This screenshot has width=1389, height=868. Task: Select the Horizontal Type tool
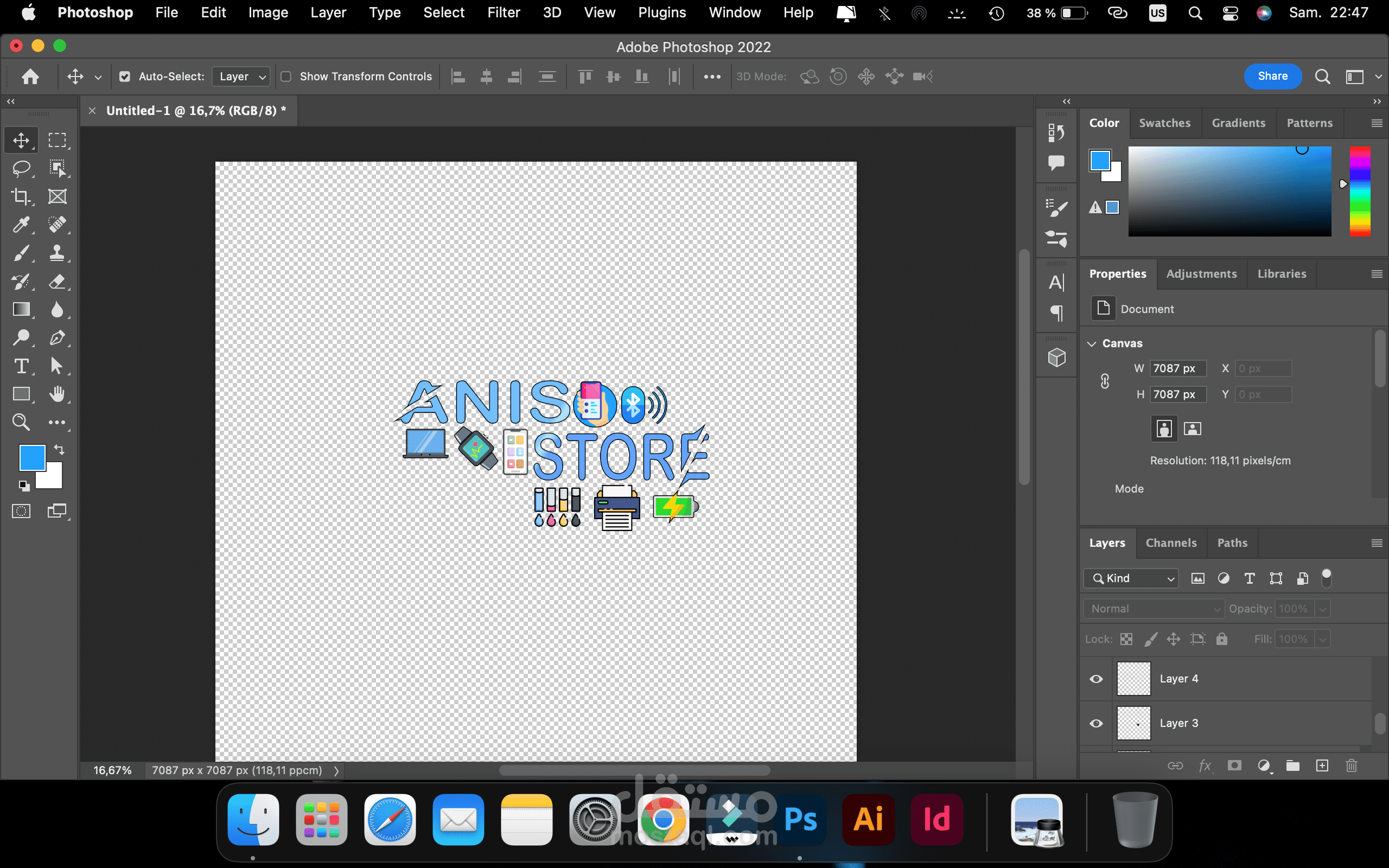(21, 366)
